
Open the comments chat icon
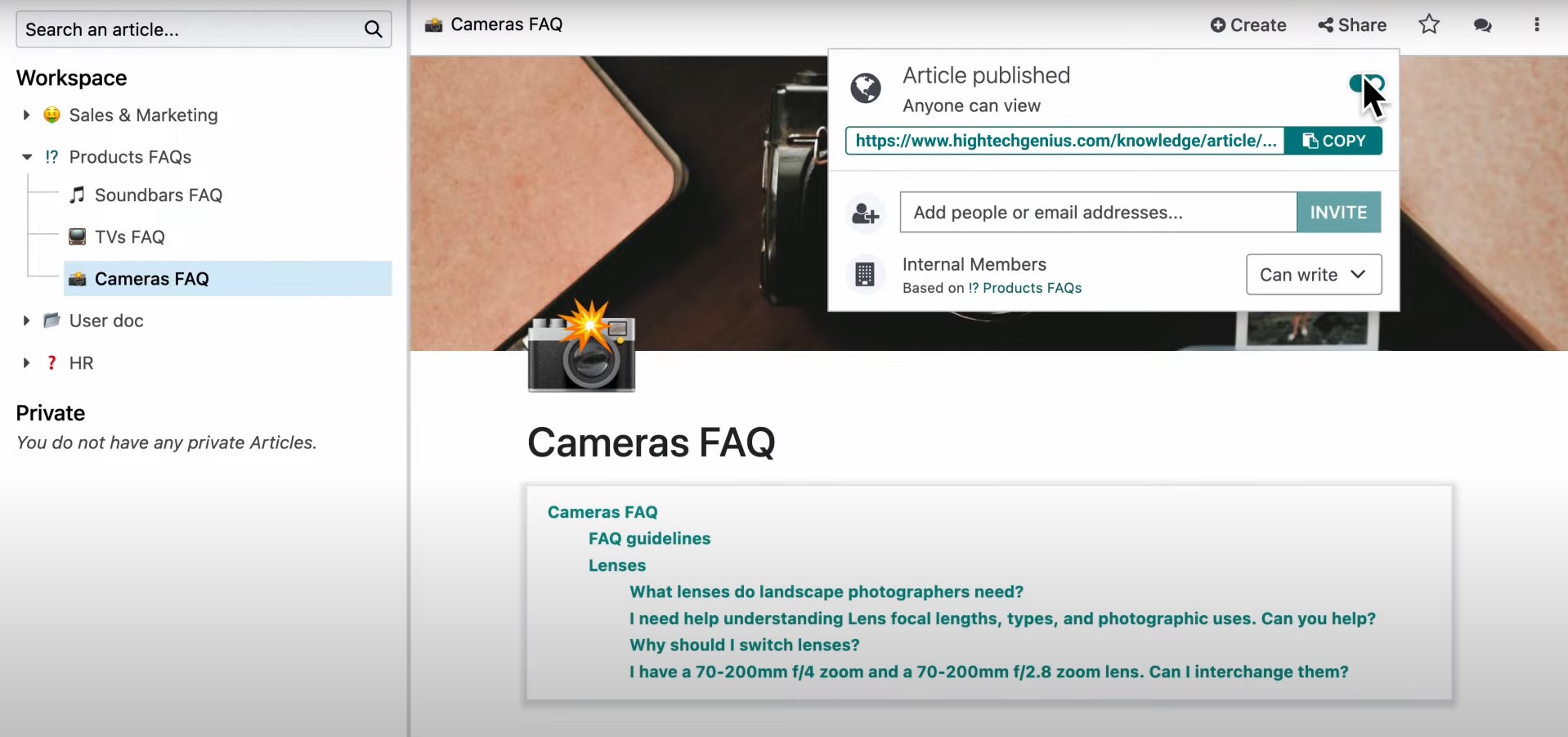click(1483, 25)
